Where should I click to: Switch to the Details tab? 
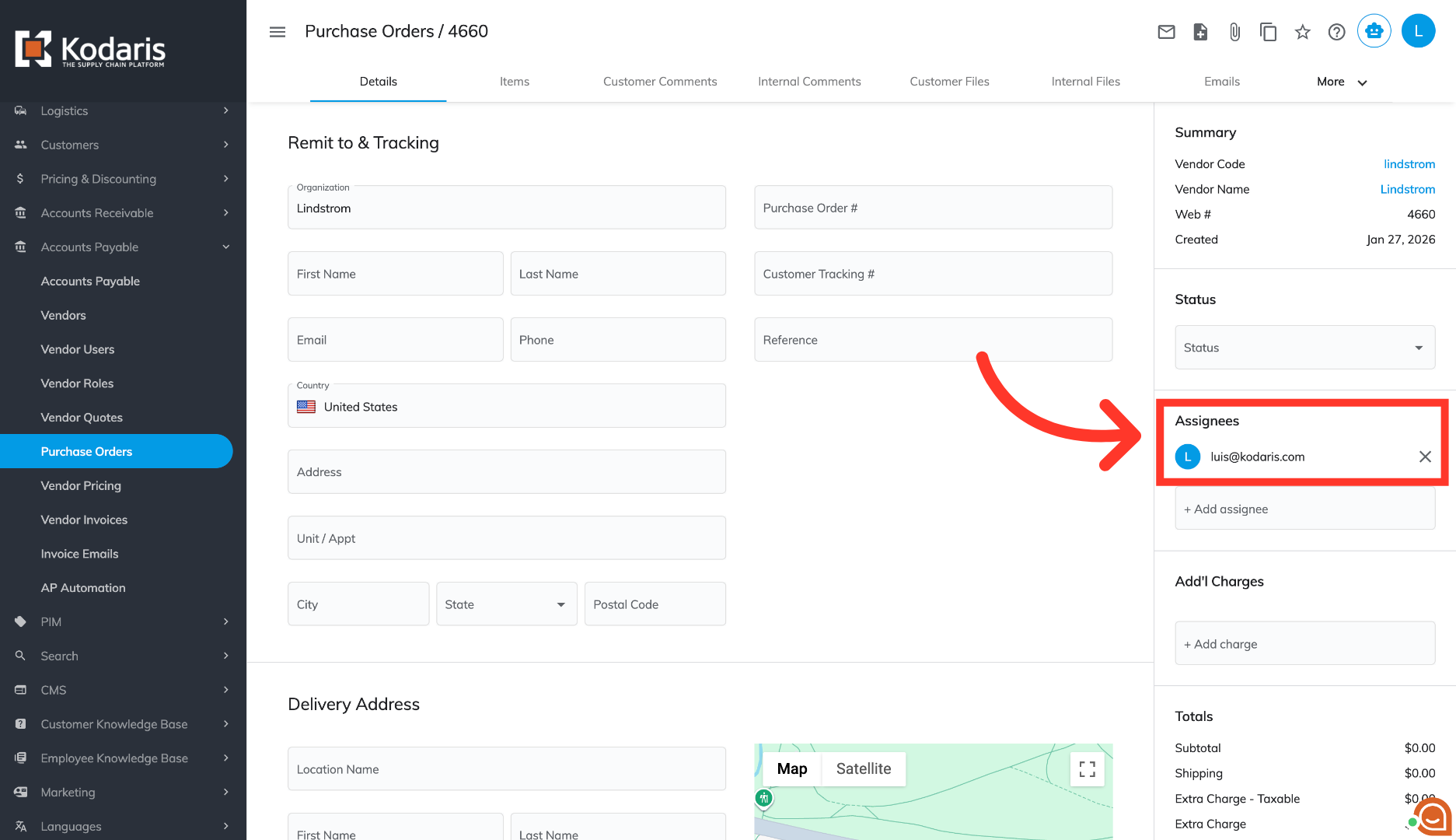(x=379, y=82)
